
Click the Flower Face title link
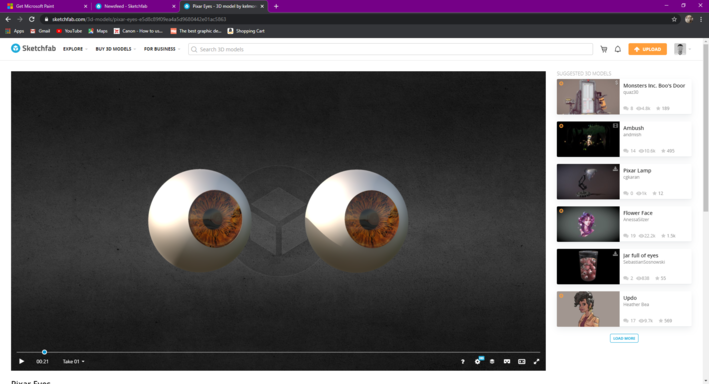[x=638, y=213]
